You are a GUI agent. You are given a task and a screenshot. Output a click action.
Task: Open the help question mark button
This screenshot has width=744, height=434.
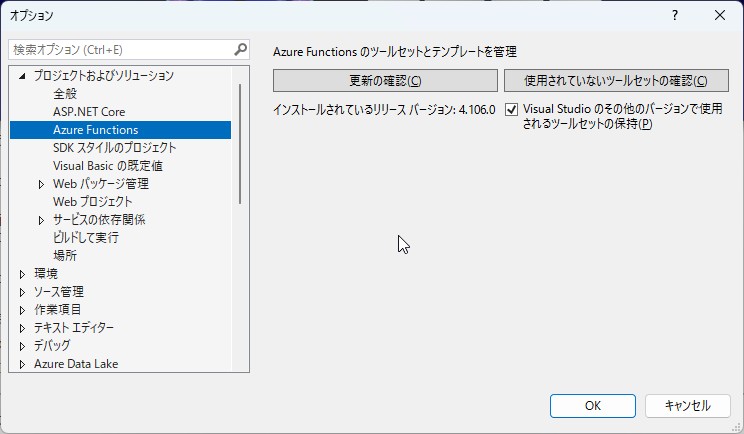click(675, 15)
